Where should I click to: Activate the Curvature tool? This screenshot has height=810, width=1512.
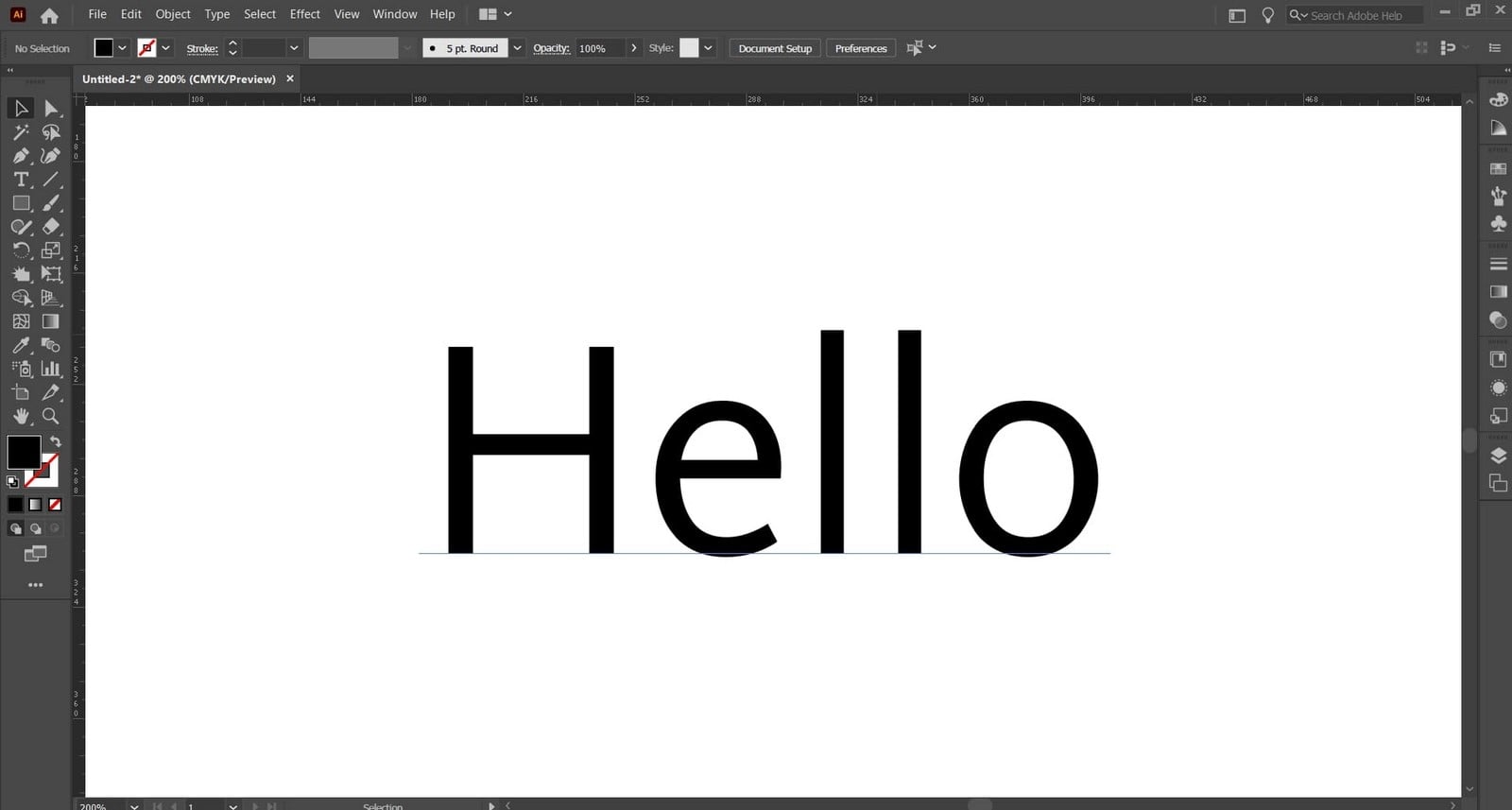coord(51,156)
